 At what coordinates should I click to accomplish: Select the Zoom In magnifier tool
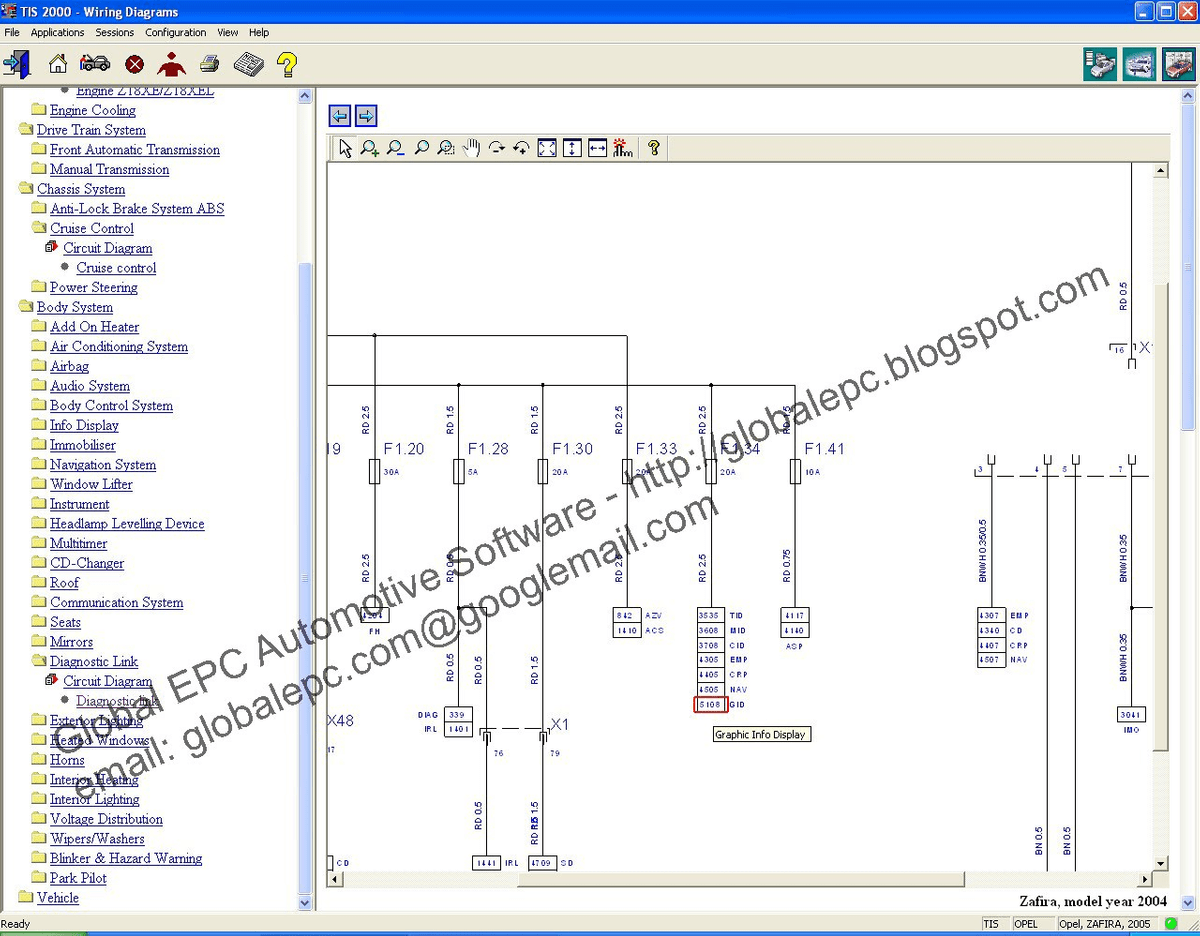coord(370,148)
